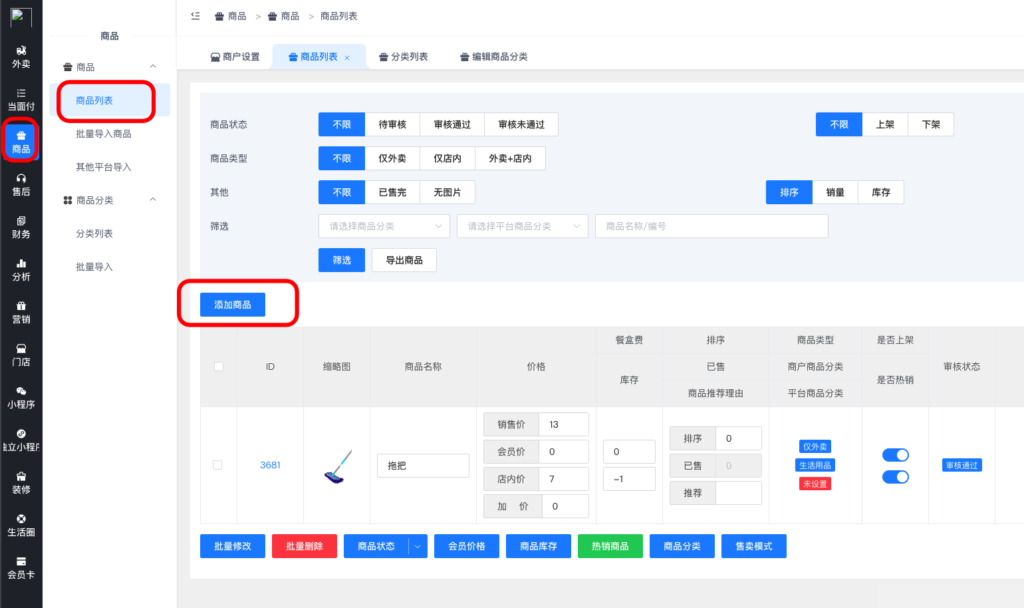Click the red 批量删除 button
The height and width of the screenshot is (608, 1024).
pos(304,546)
